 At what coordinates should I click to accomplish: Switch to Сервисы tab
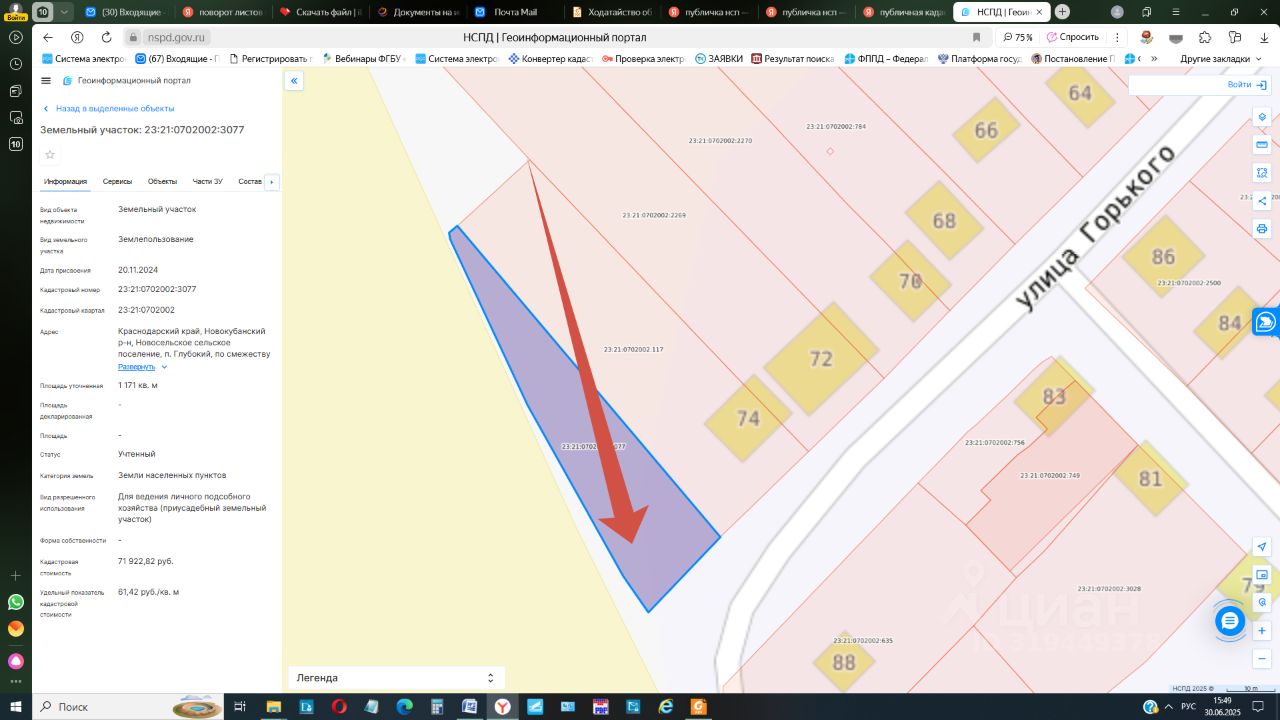click(117, 182)
